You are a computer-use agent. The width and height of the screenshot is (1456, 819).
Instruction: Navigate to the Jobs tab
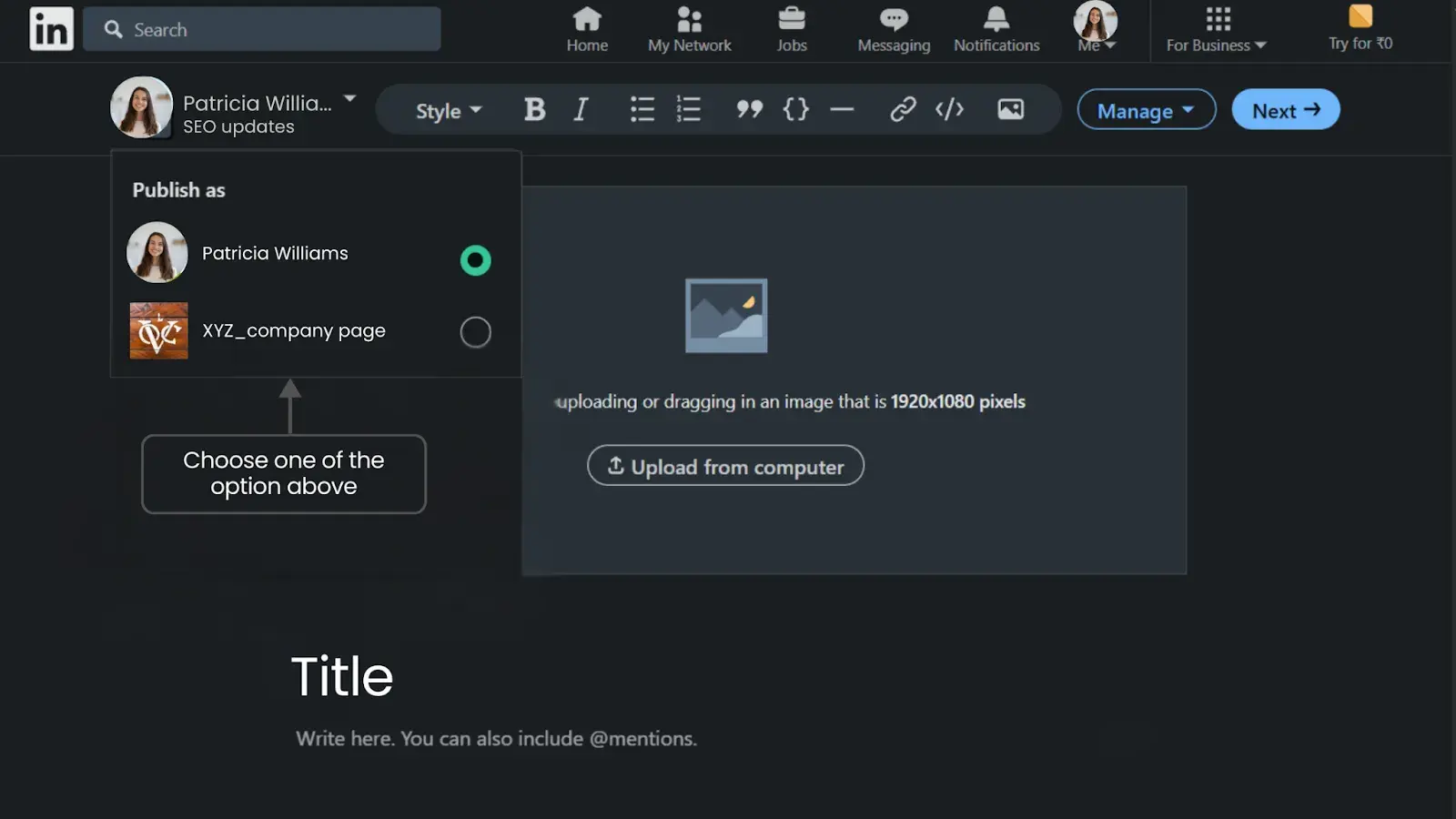click(791, 28)
